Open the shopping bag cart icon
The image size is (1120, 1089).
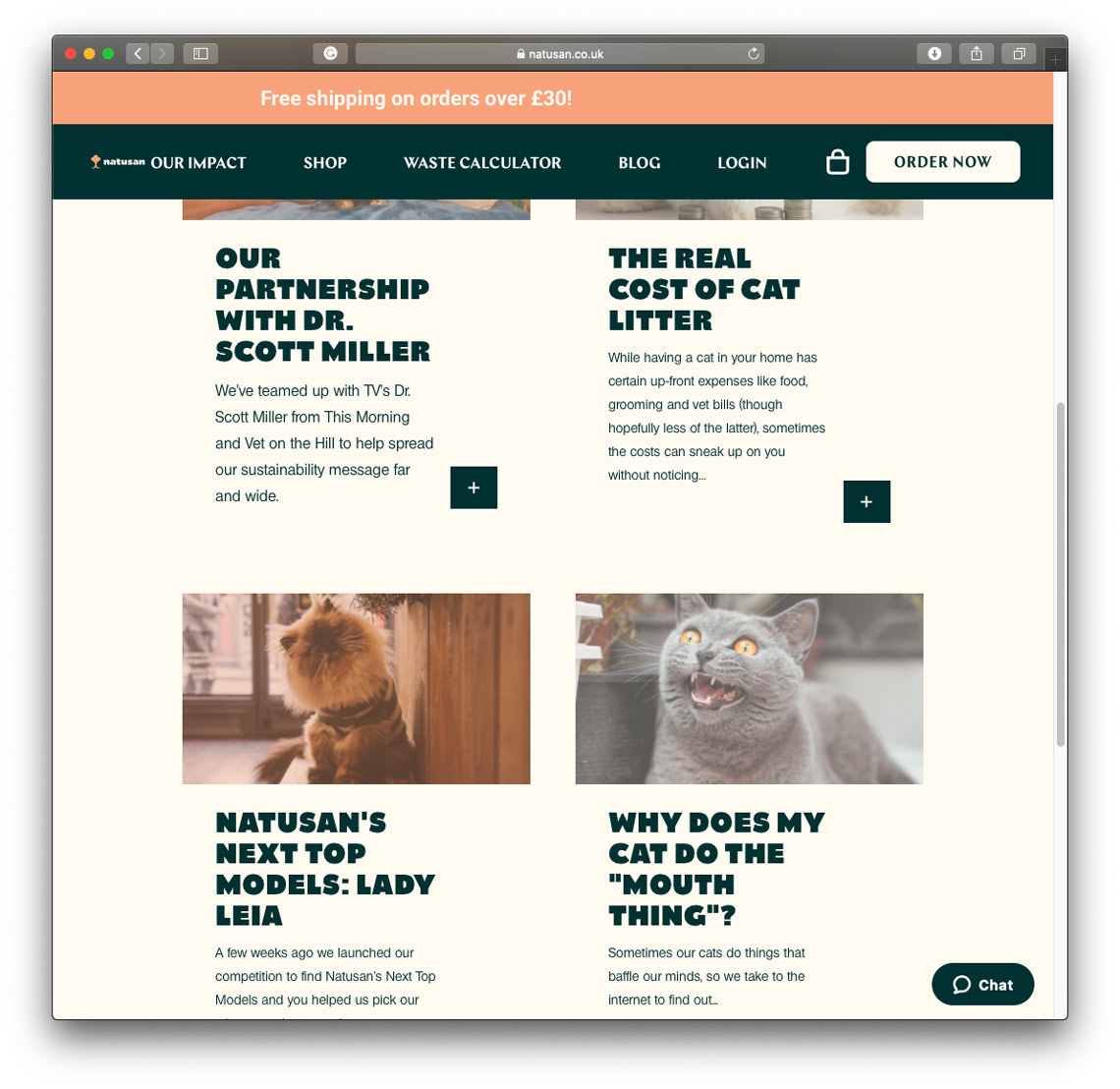837,162
